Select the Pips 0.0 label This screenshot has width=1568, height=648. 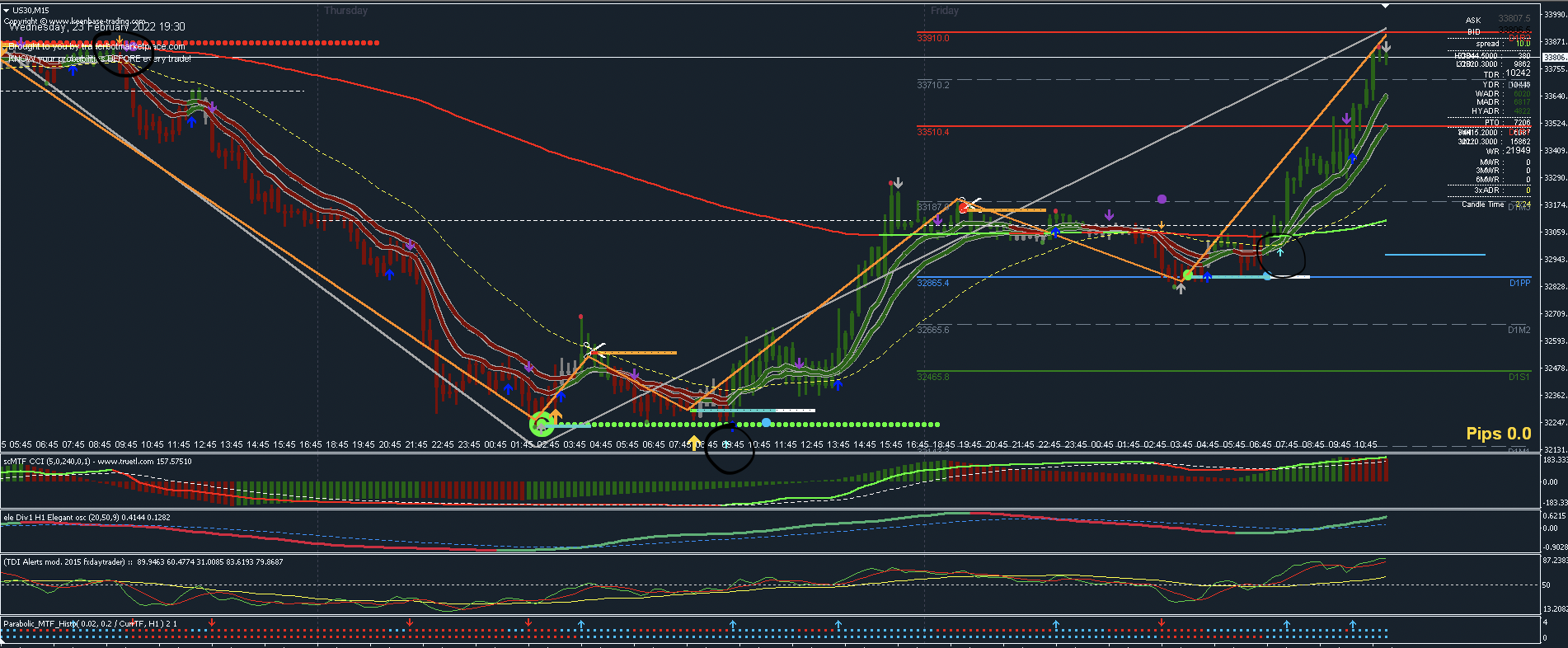click(1498, 434)
